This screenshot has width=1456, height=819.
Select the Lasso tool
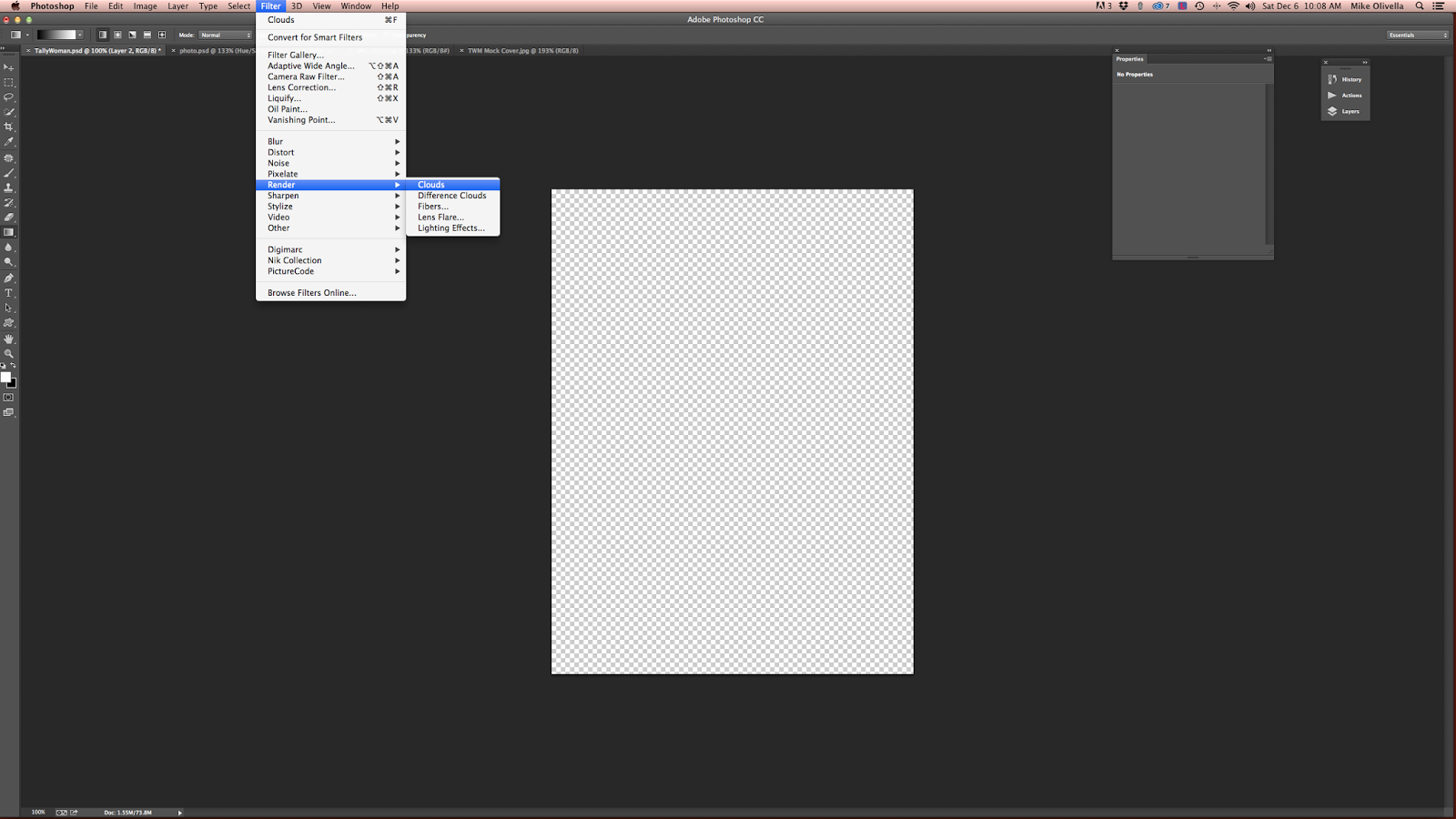coord(9,97)
